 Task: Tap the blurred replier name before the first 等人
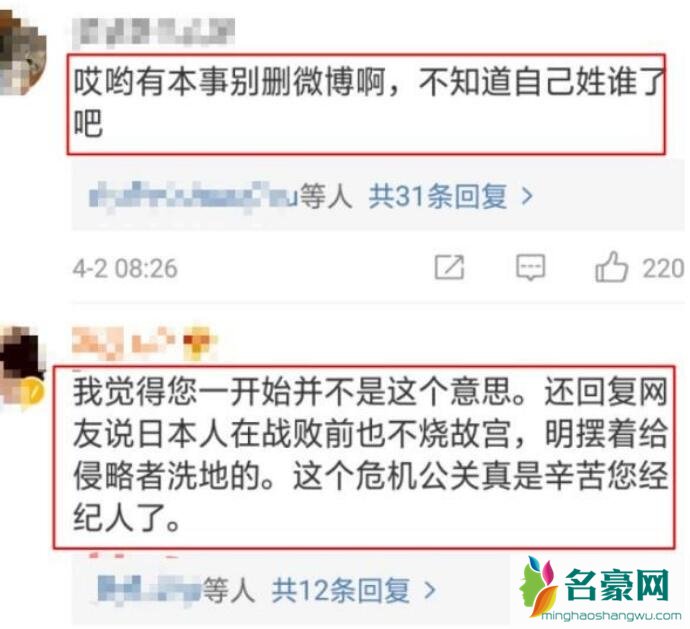pos(193,196)
